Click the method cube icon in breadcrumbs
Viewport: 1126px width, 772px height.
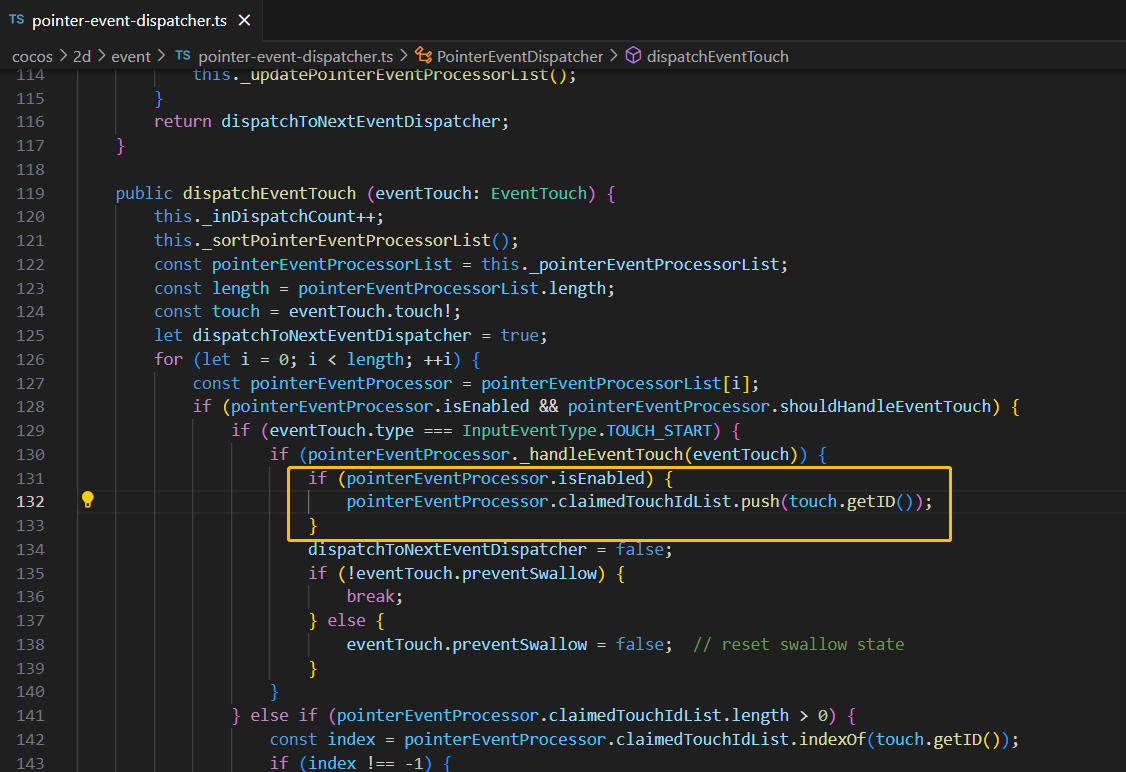[633, 55]
